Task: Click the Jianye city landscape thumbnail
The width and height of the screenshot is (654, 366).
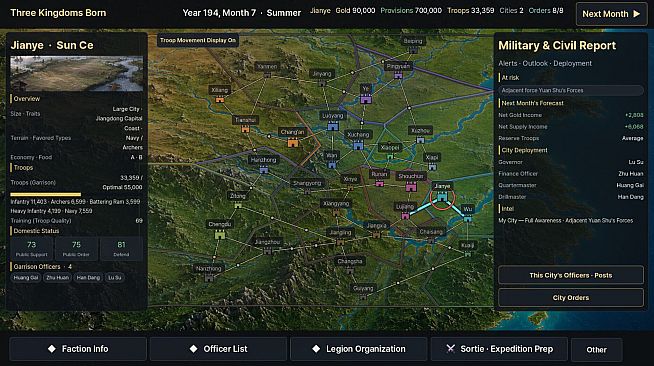Action: [77, 74]
